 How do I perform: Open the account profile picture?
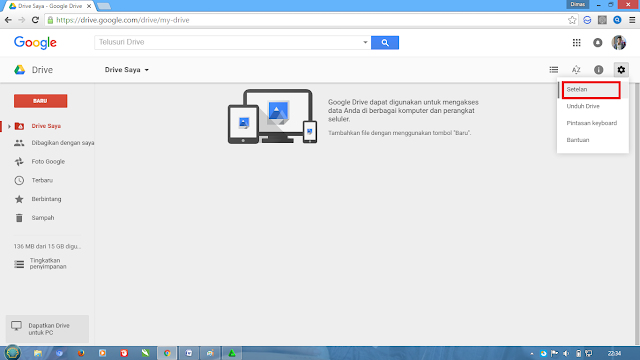[619, 42]
